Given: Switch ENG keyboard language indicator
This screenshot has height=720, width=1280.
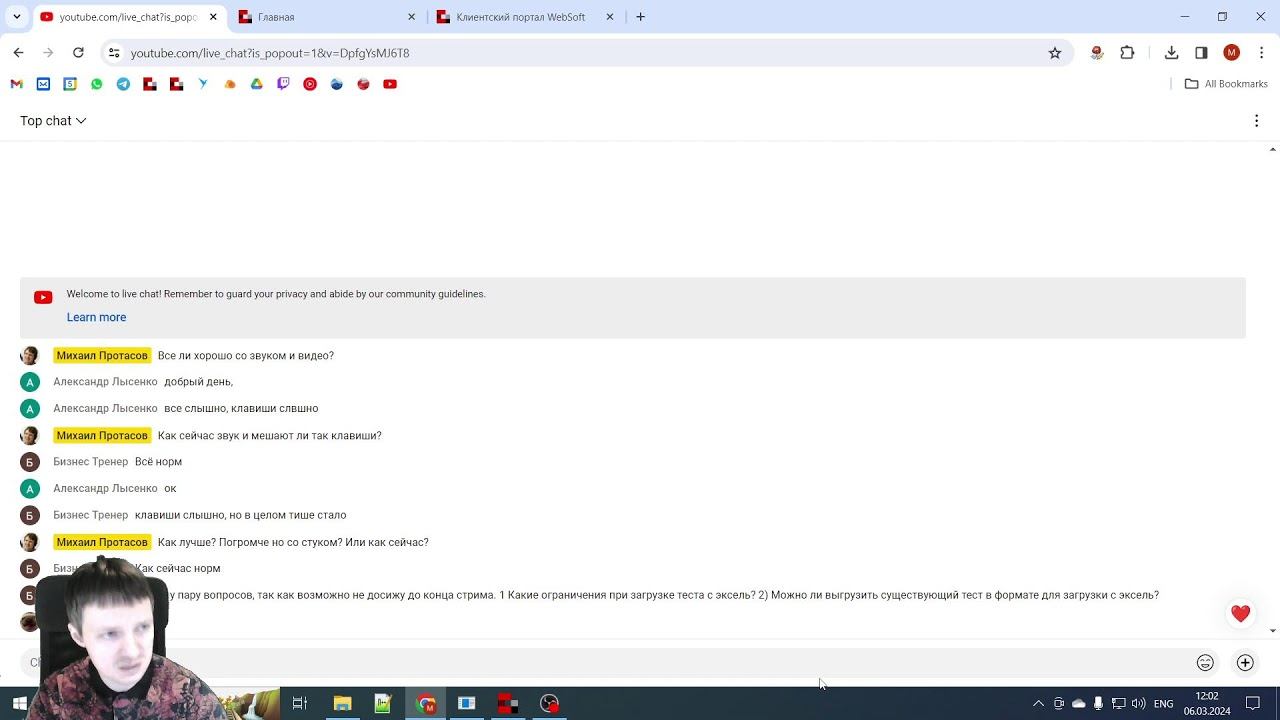Looking at the screenshot, I should pos(1163,704).
